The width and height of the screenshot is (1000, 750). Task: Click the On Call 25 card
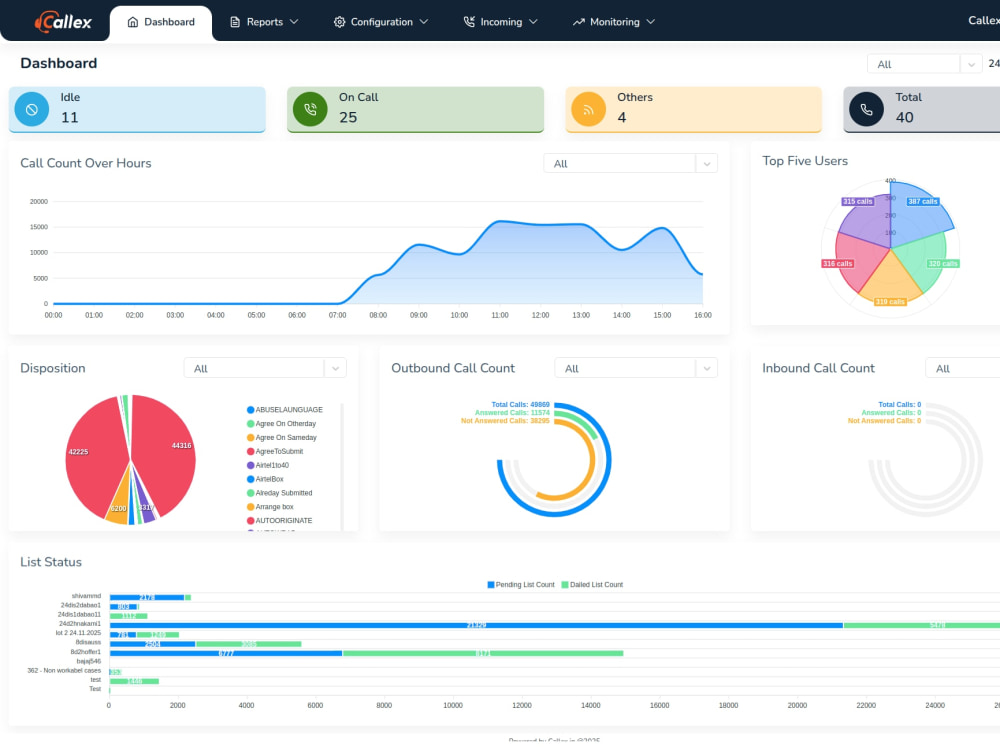[415, 109]
